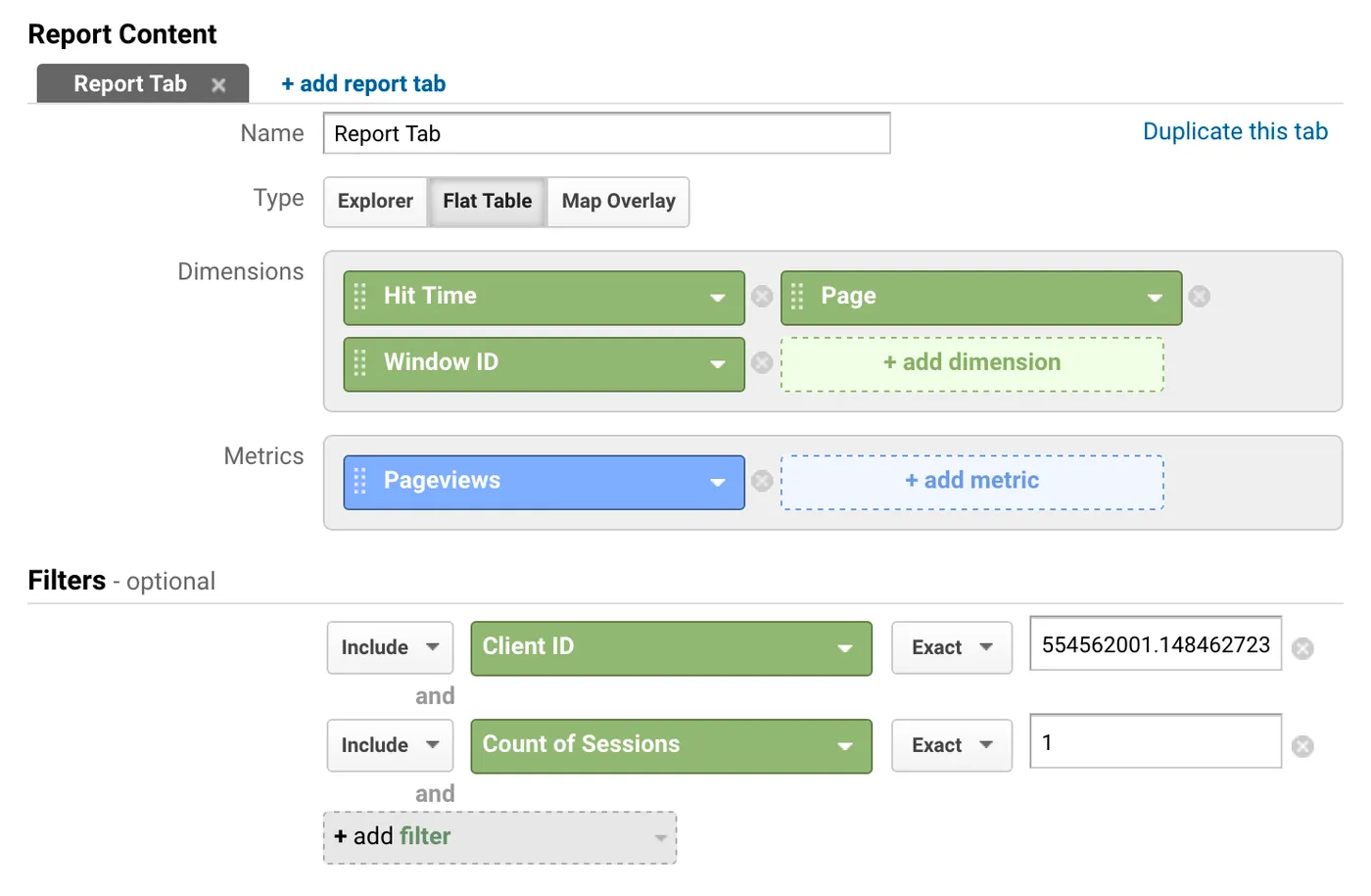Click the add metric button

pos(971,481)
